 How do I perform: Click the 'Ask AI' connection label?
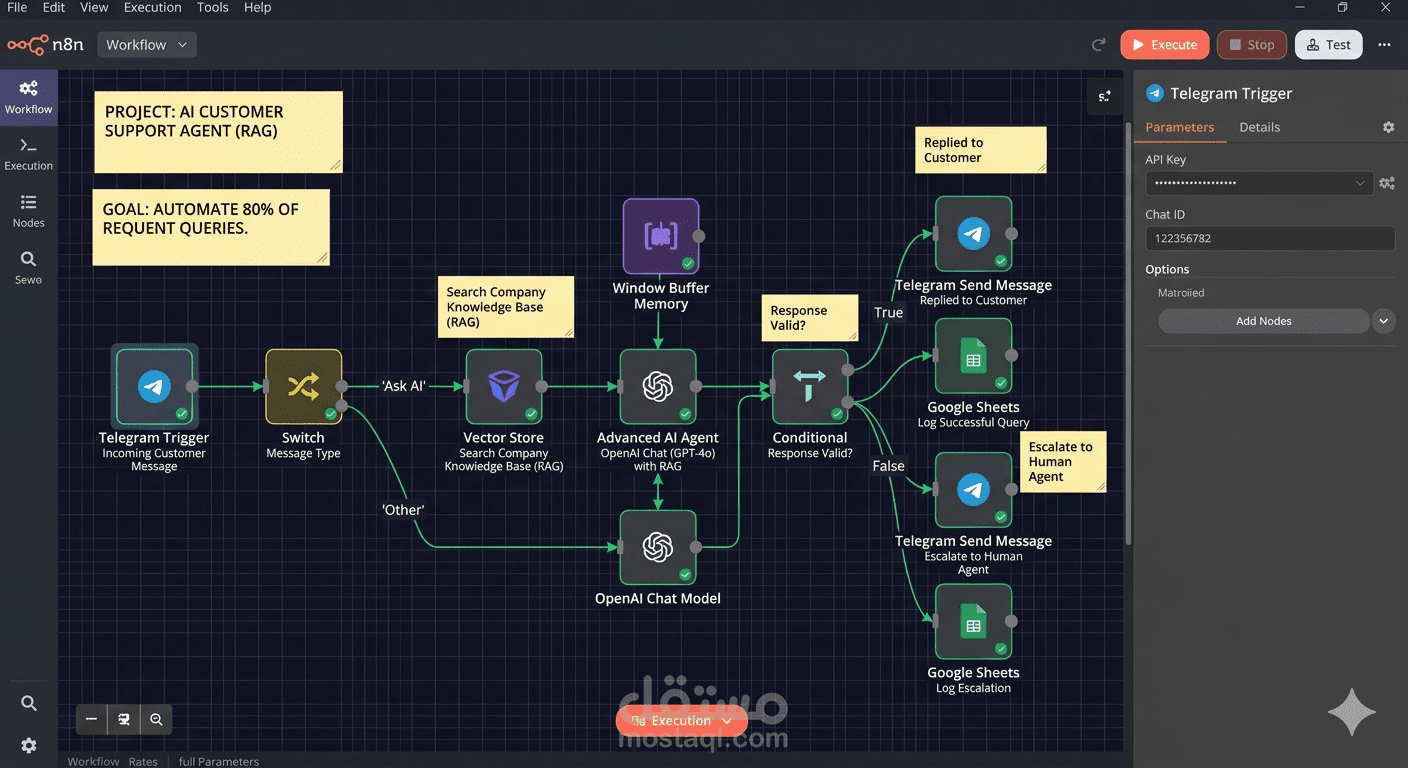point(404,386)
